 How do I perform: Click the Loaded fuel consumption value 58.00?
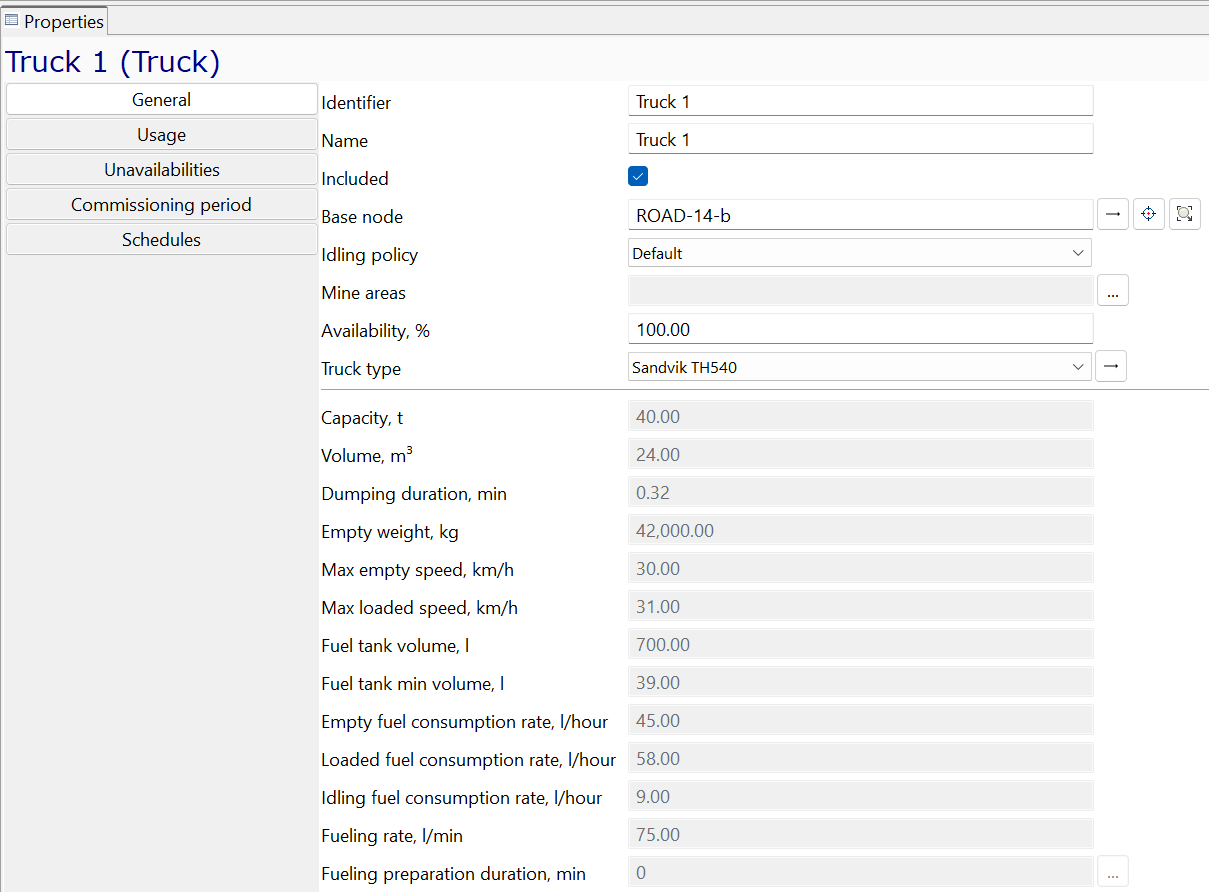click(860, 758)
